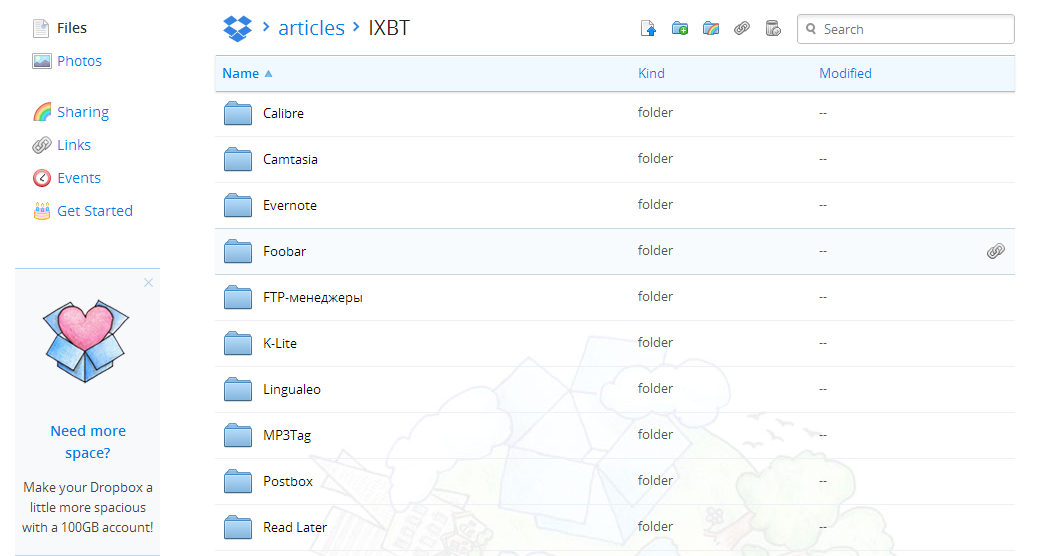Open the Evernote folder name
Screen dimensions: 1038x556
(290, 205)
